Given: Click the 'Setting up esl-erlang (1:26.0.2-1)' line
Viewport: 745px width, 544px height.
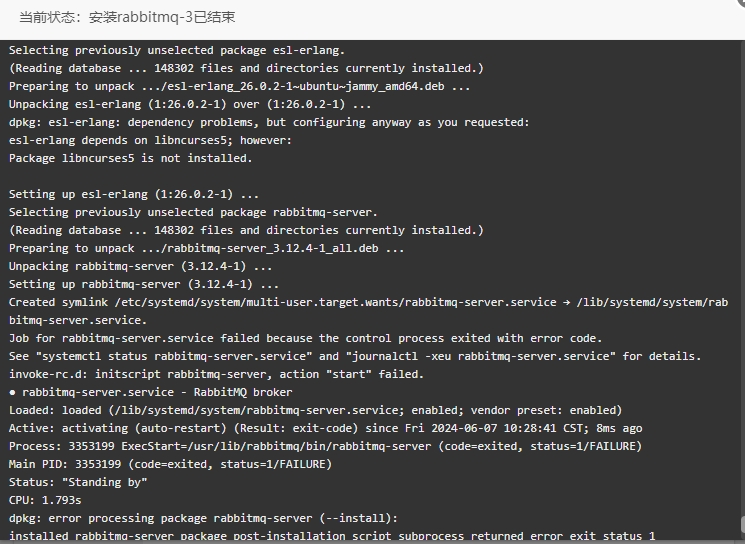Looking at the screenshot, I should 134,194.
